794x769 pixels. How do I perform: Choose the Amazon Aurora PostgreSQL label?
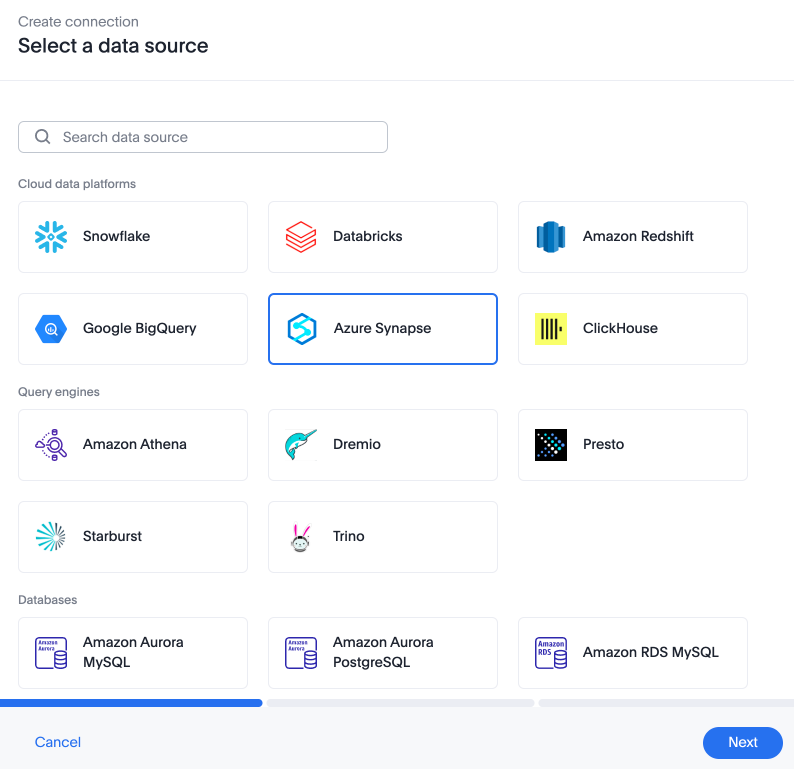[x=383, y=652]
